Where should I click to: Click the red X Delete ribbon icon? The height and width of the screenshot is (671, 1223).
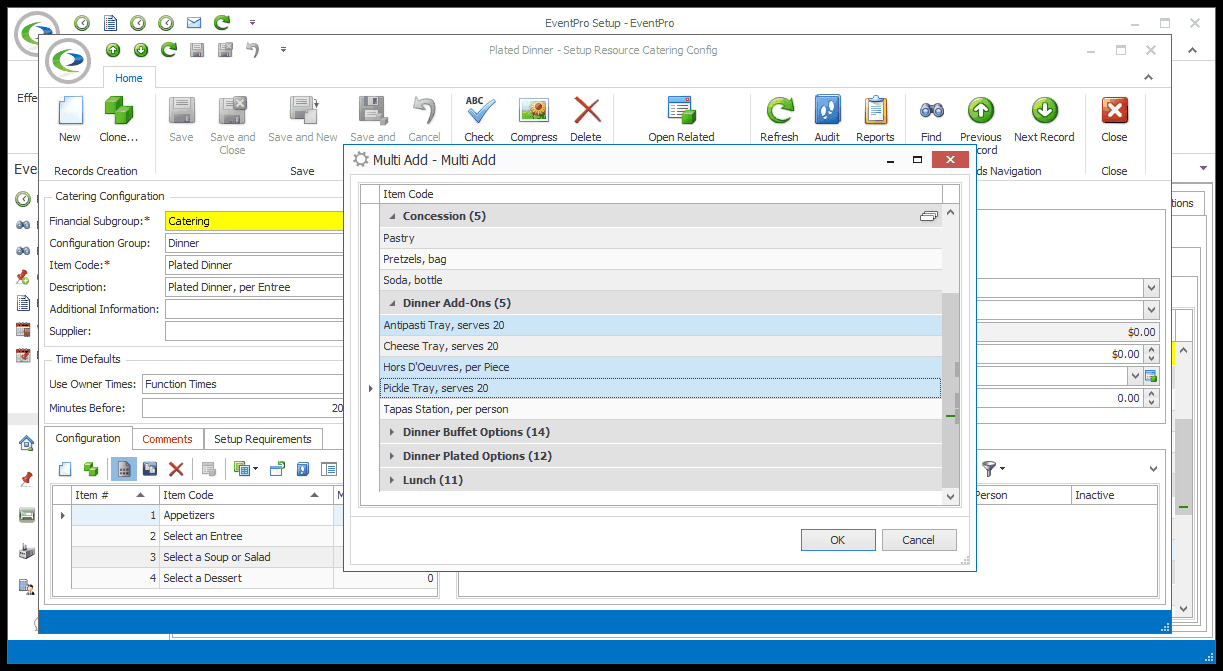tap(586, 112)
